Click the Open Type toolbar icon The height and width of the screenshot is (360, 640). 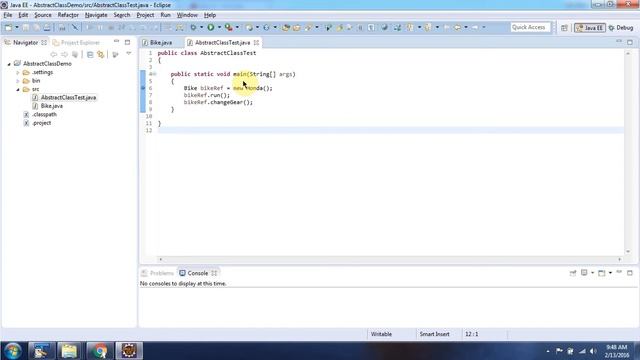coord(286,27)
